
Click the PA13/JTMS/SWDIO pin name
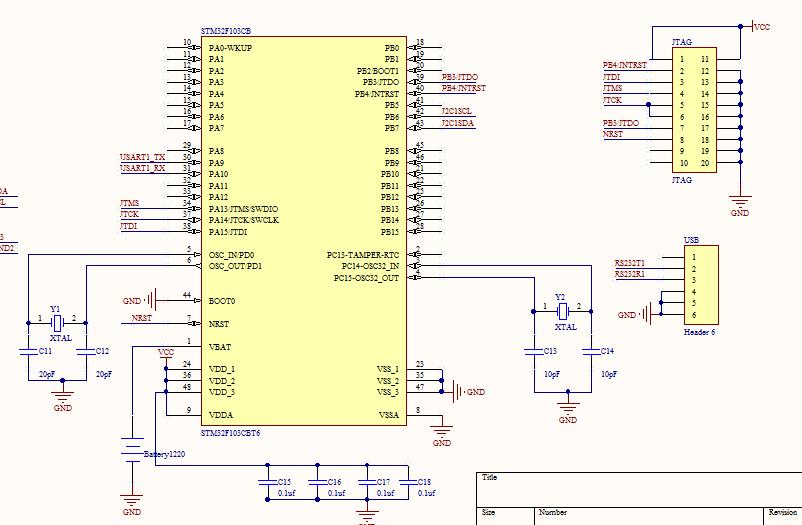pyautogui.click(x=243, y=209)
